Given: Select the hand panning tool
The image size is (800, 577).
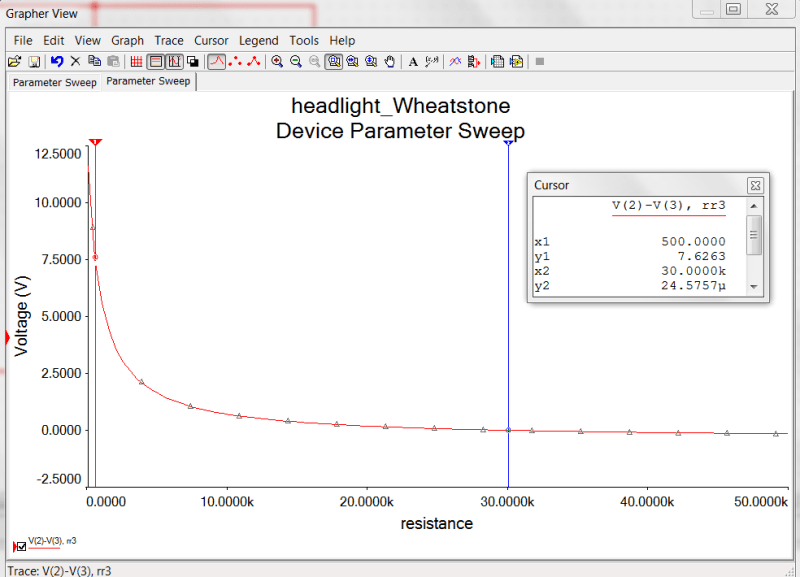Looking at the screenshot, I should click(390, 61).
